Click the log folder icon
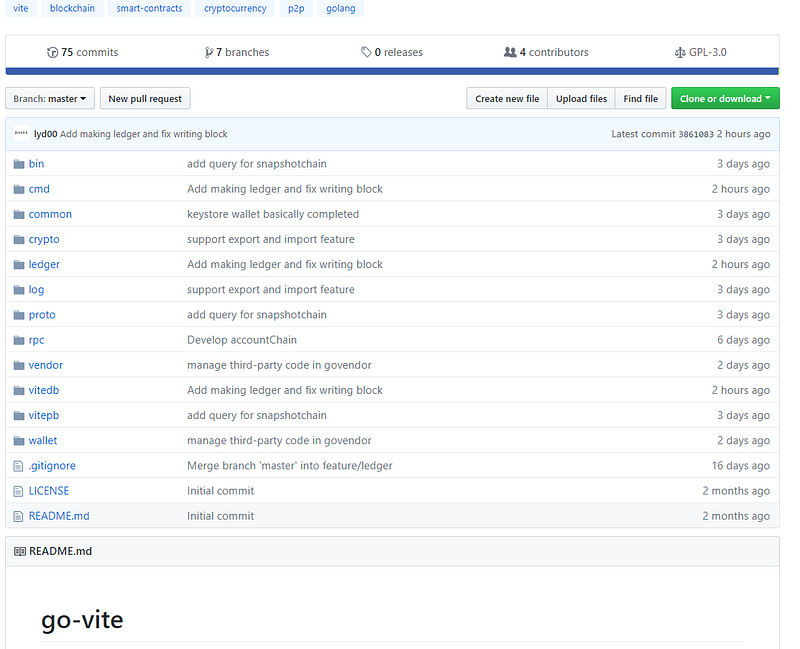This screenshot has width=800, height=649. click(x=19, y=290)
